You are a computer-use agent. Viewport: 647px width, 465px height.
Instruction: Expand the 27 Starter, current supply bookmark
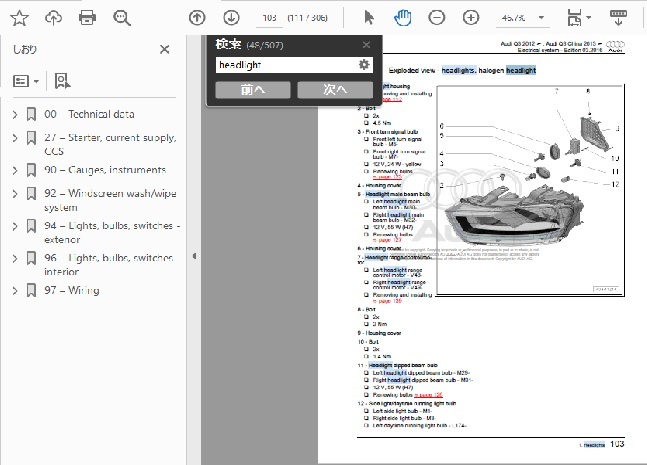point(15,138)
